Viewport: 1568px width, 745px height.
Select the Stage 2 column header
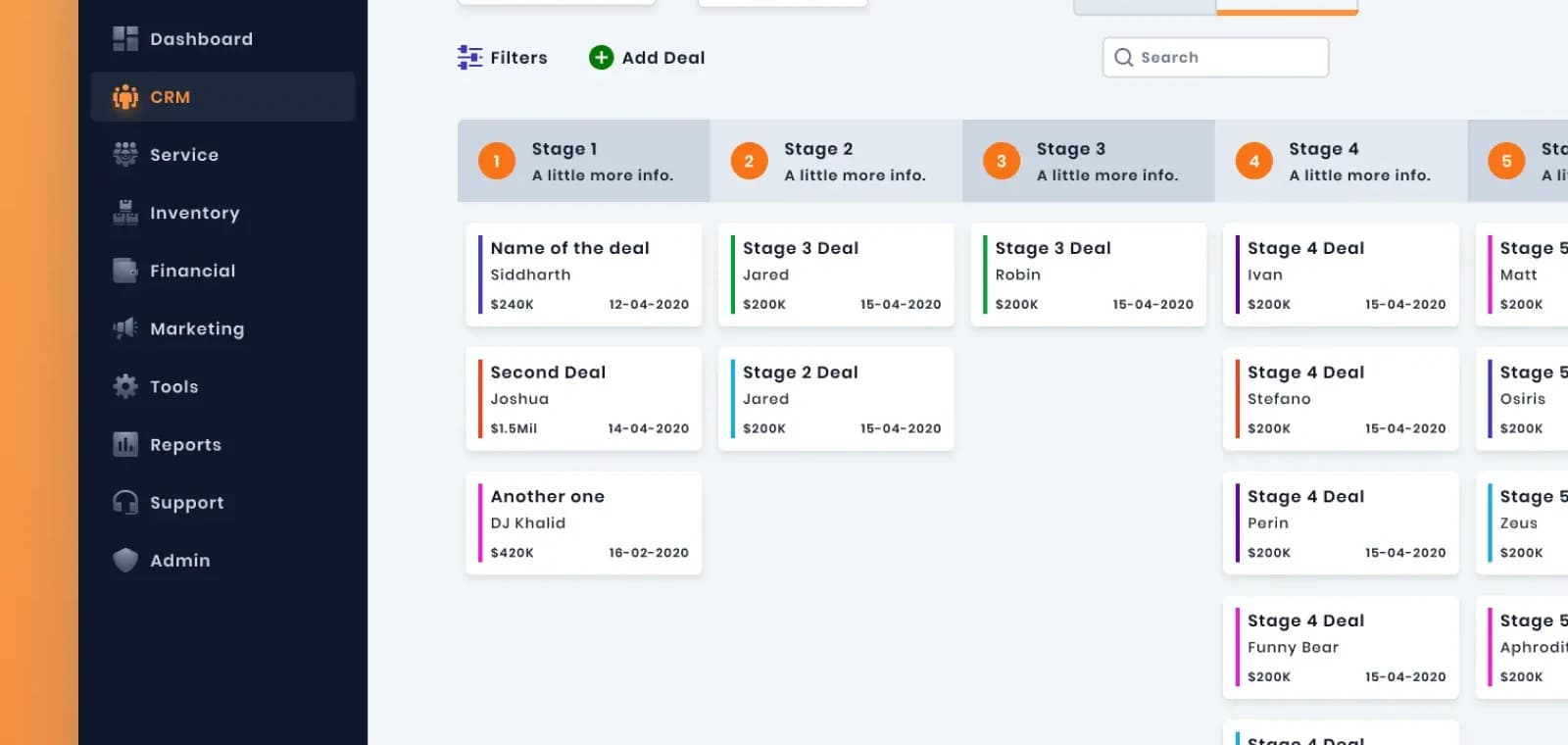836,161
